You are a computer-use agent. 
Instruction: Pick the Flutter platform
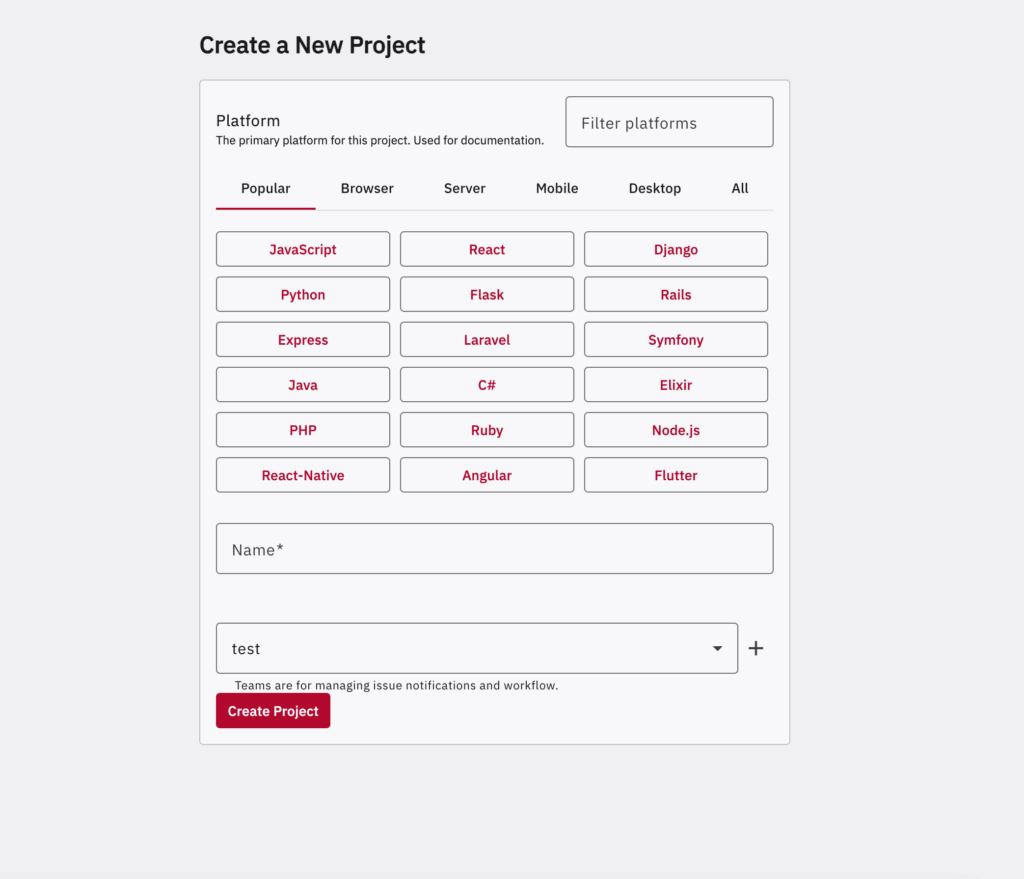pyautogui.click(x=676, y=475)
